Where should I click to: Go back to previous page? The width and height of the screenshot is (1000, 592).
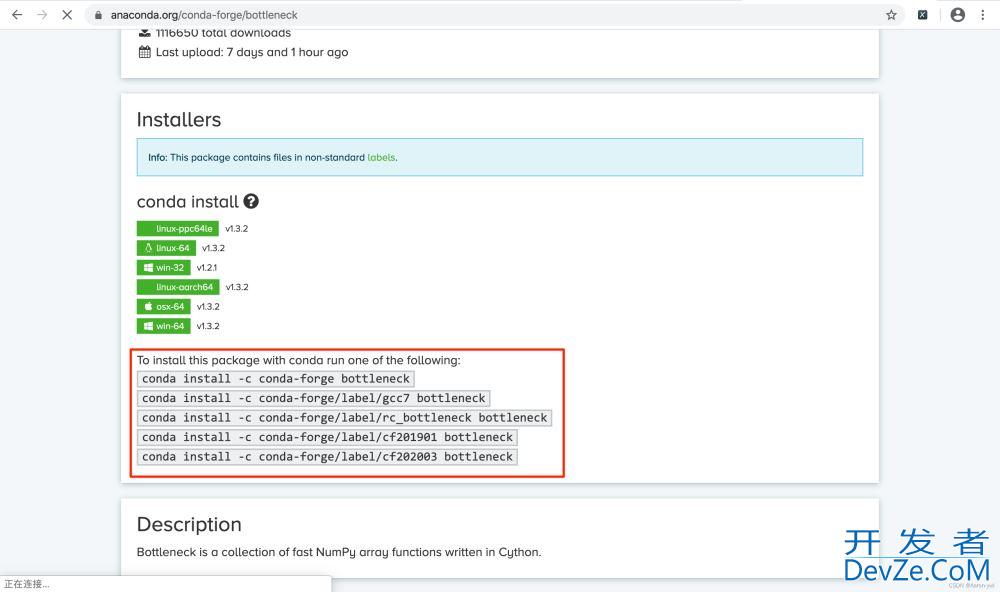pos(17,15)
